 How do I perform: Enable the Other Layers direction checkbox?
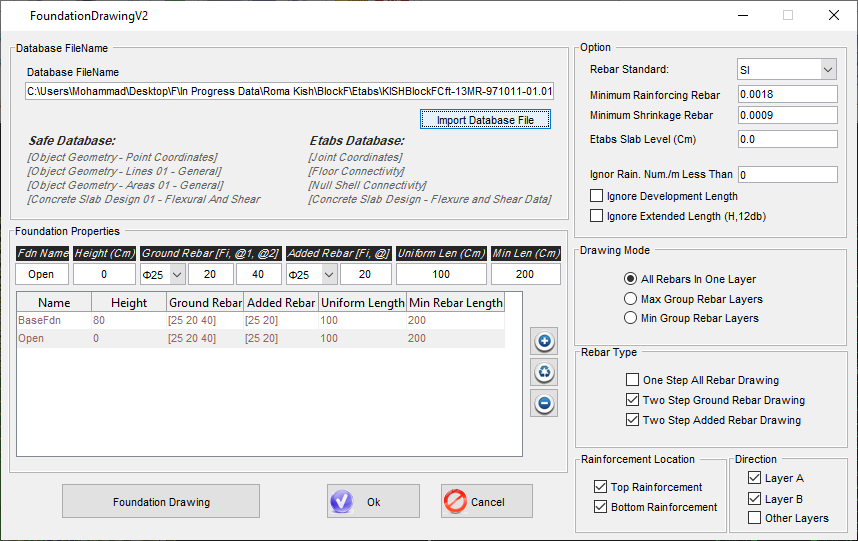point(754,518)
